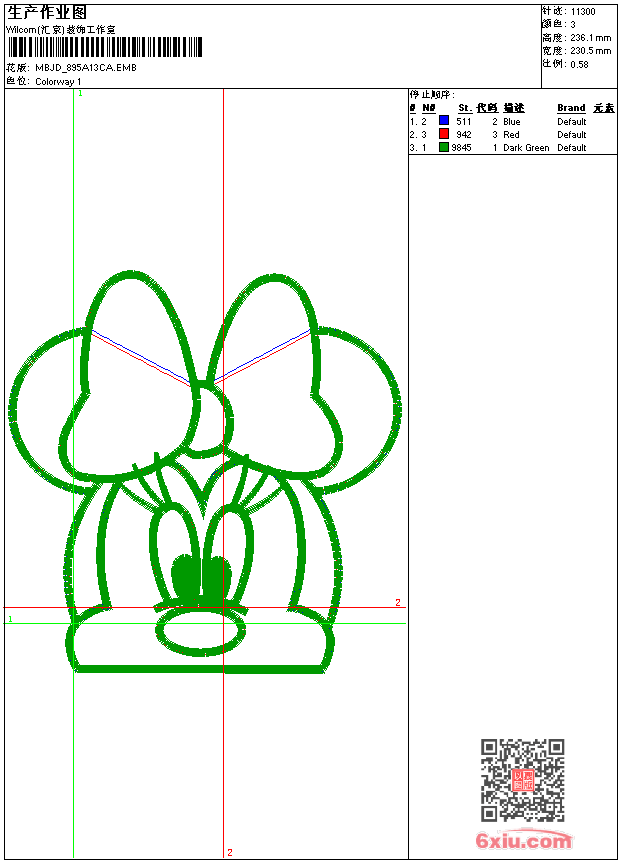Click the 'Default' brand in the Blue row
This screenshot has height=860, width=620.
pos(571,122)
